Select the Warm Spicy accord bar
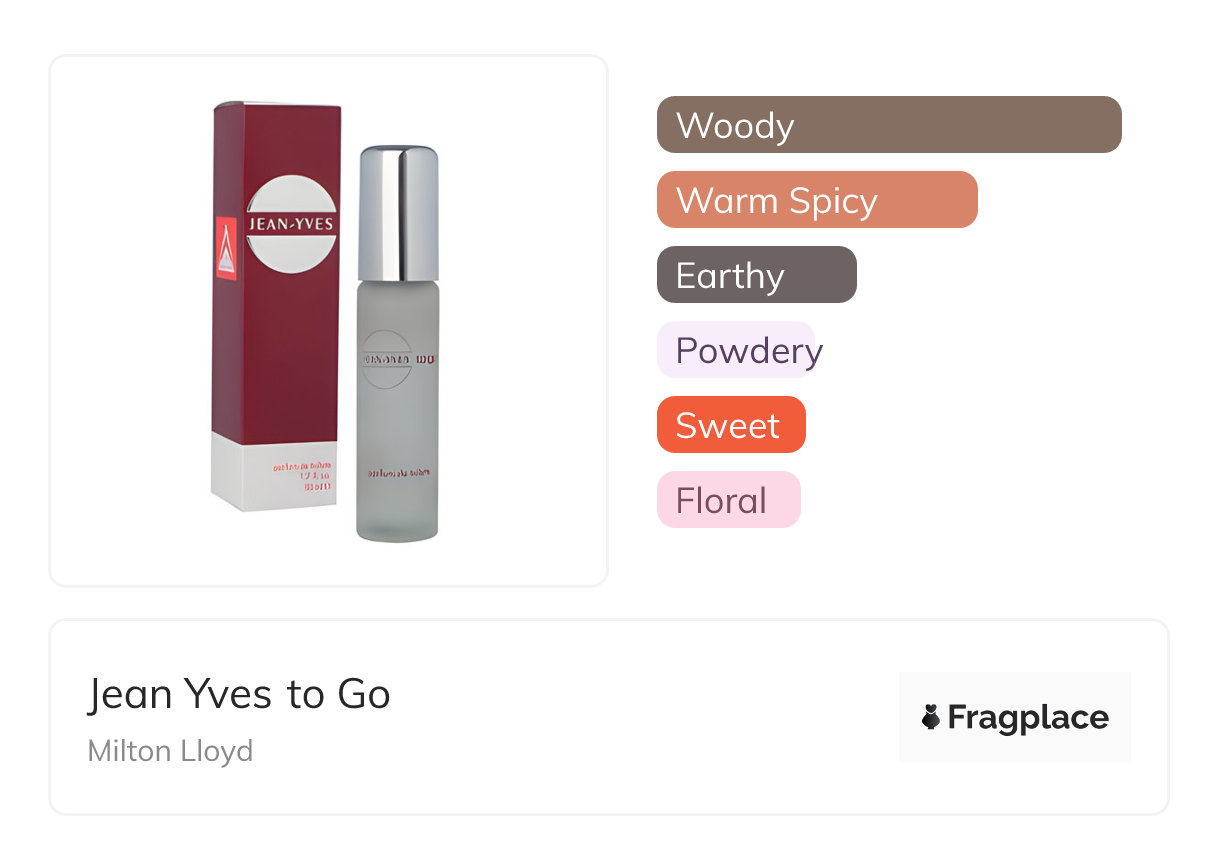The image size is (1218, 864). (x=816, y=200)
